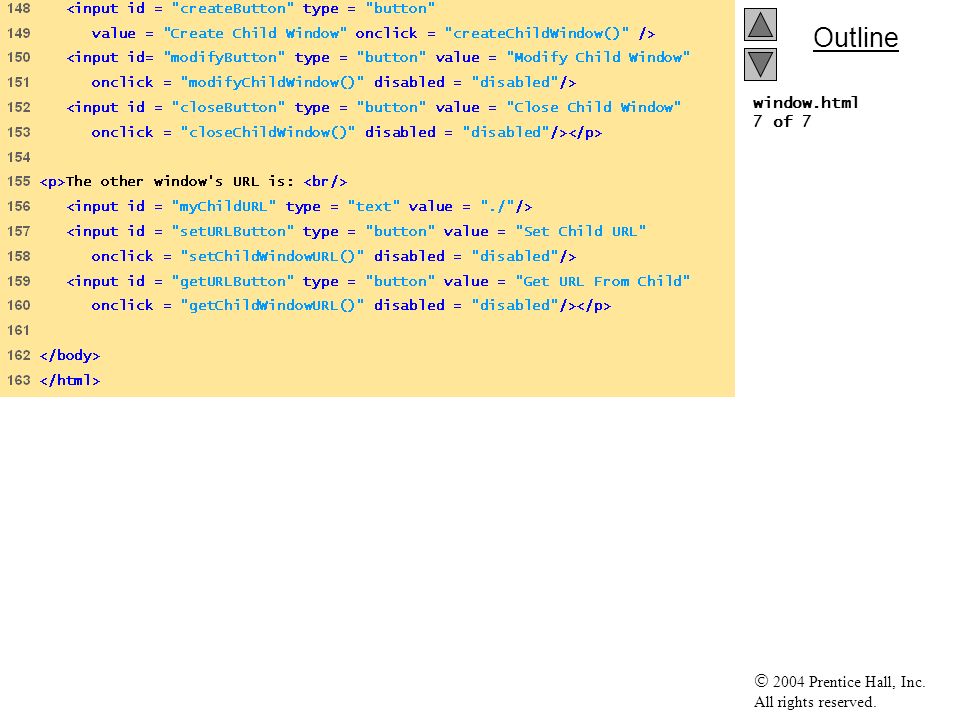Click the "Create Child Window" value string
The width and height of the screenshot is (960, 720).
click(x=255, y=33)
